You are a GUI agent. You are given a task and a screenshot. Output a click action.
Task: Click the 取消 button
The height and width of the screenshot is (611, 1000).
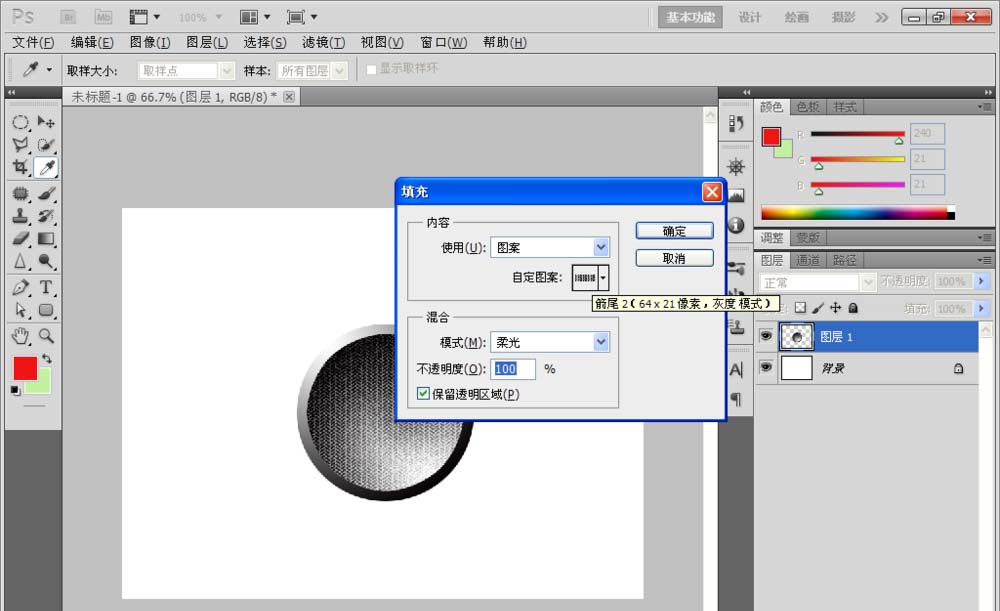[674, 258]
